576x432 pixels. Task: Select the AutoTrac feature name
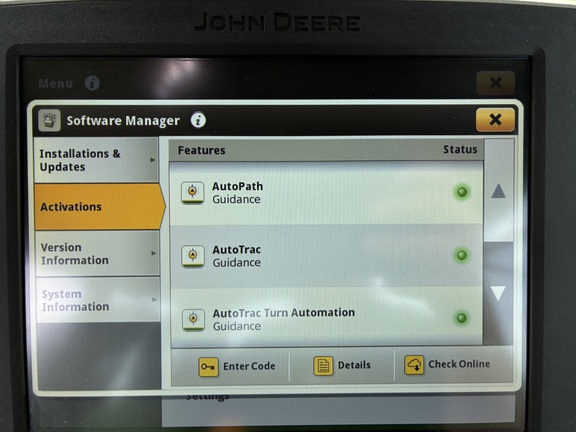pyautogui.click(x=237, y=249)
